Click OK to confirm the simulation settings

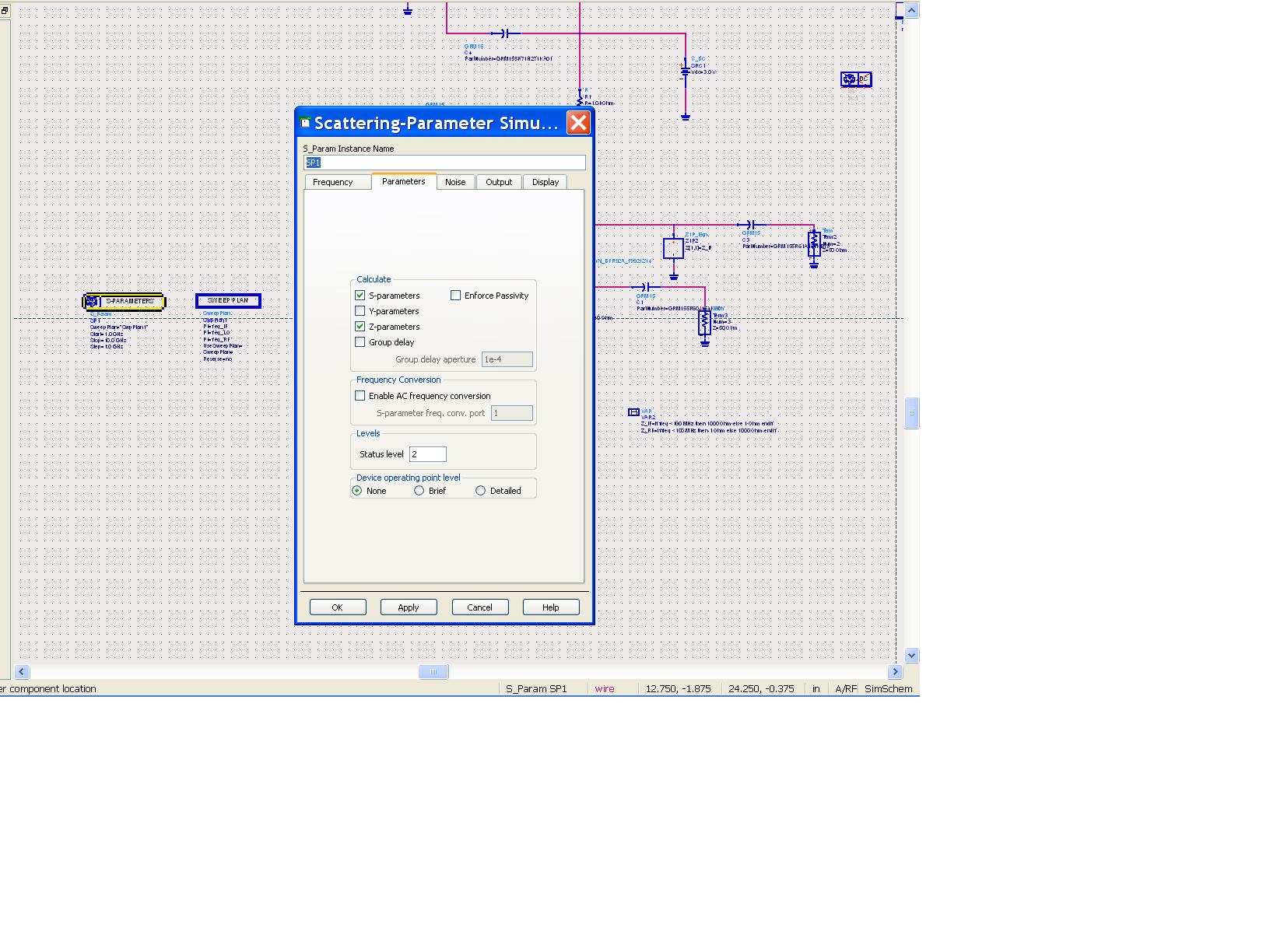click(338, 607)
